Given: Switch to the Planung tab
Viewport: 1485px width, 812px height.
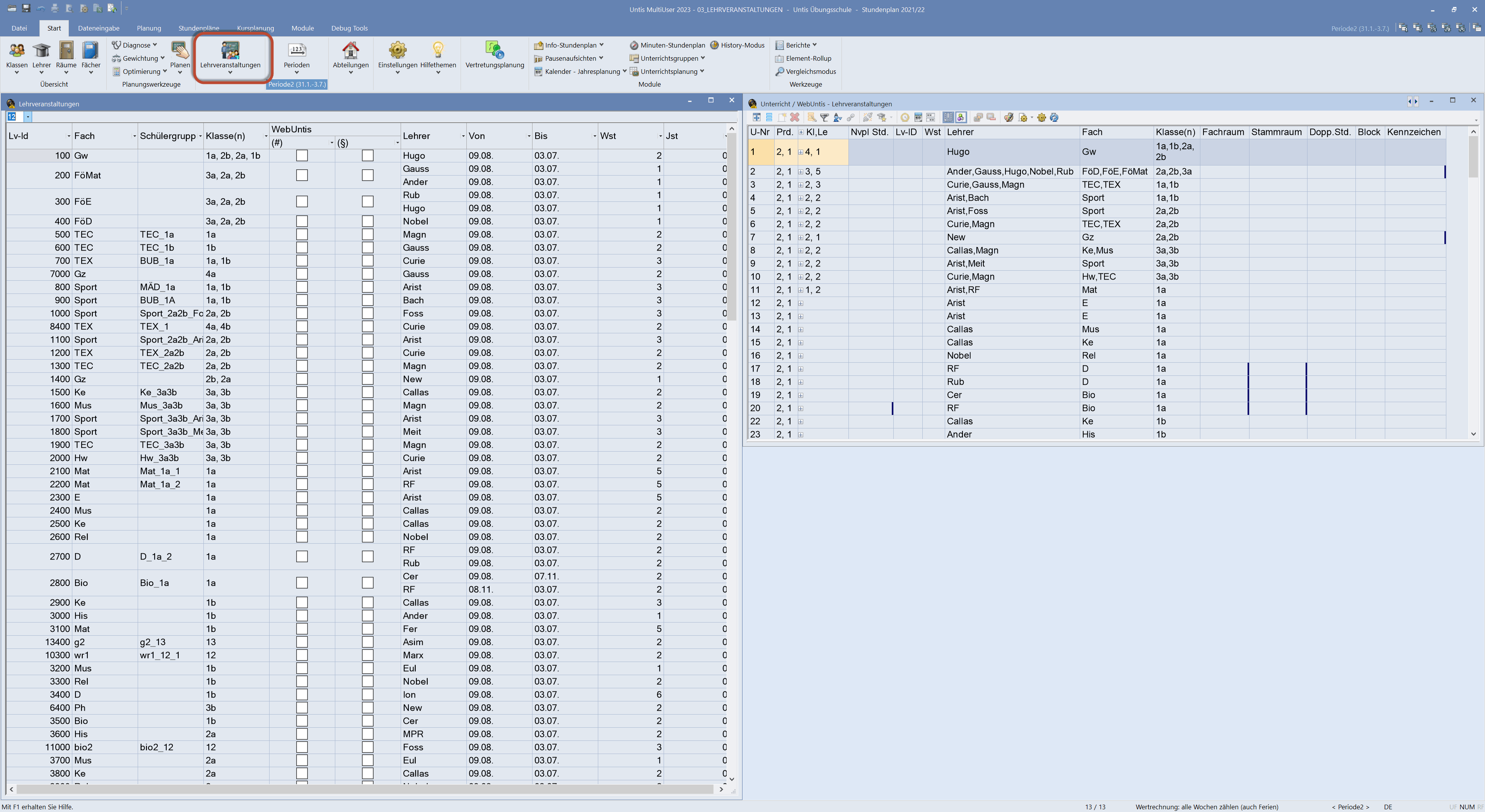Looking at the screenshot, I should coord(149,28).
